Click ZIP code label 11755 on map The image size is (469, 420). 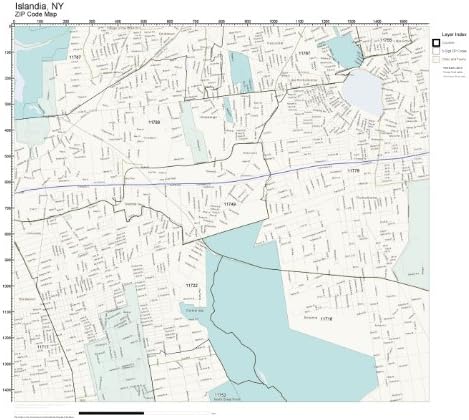pos(386,40)
